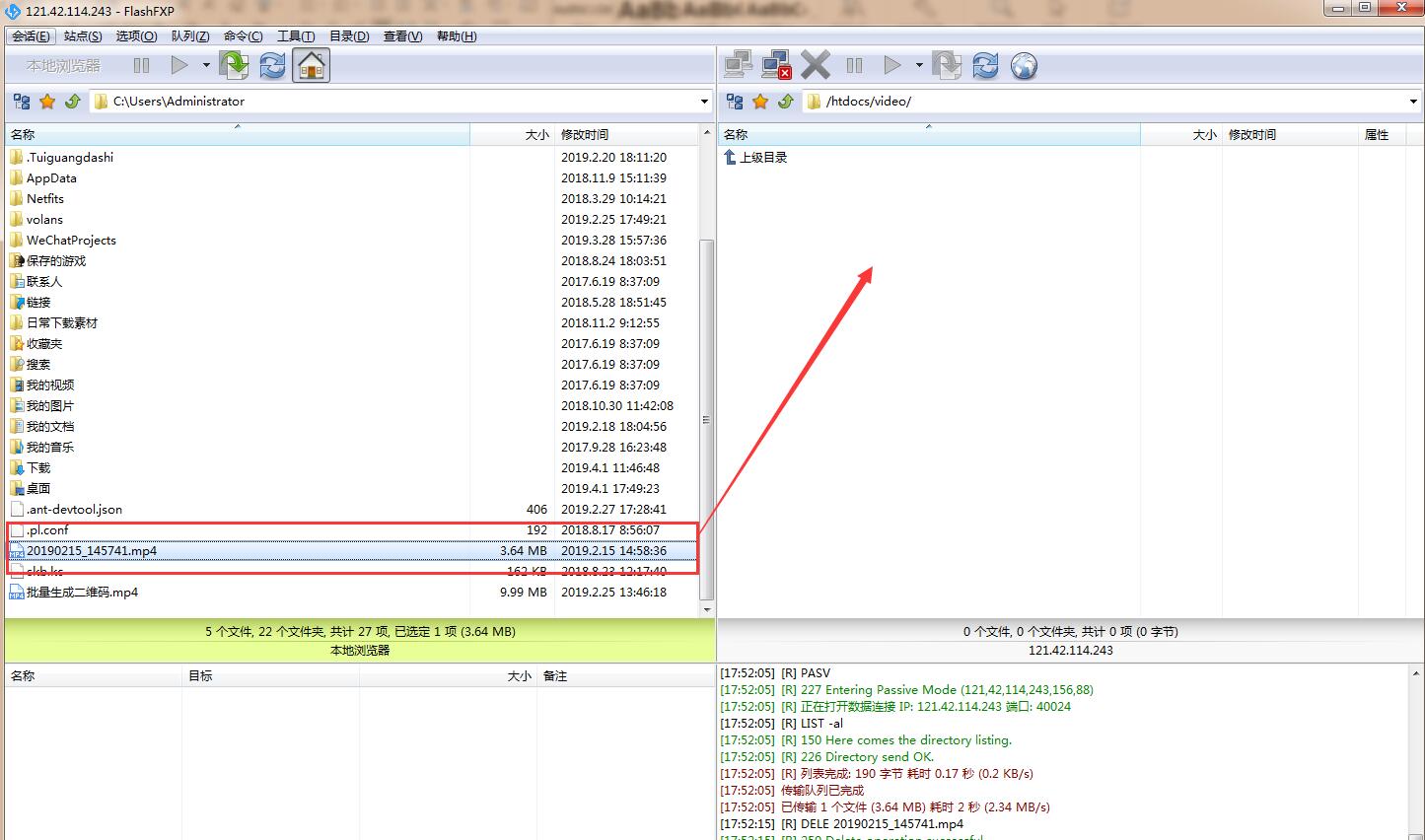The width and height of the screenshot is (1425, 840).
Task: Open the 工具(T) menu
Action: (x=296, y=36)
